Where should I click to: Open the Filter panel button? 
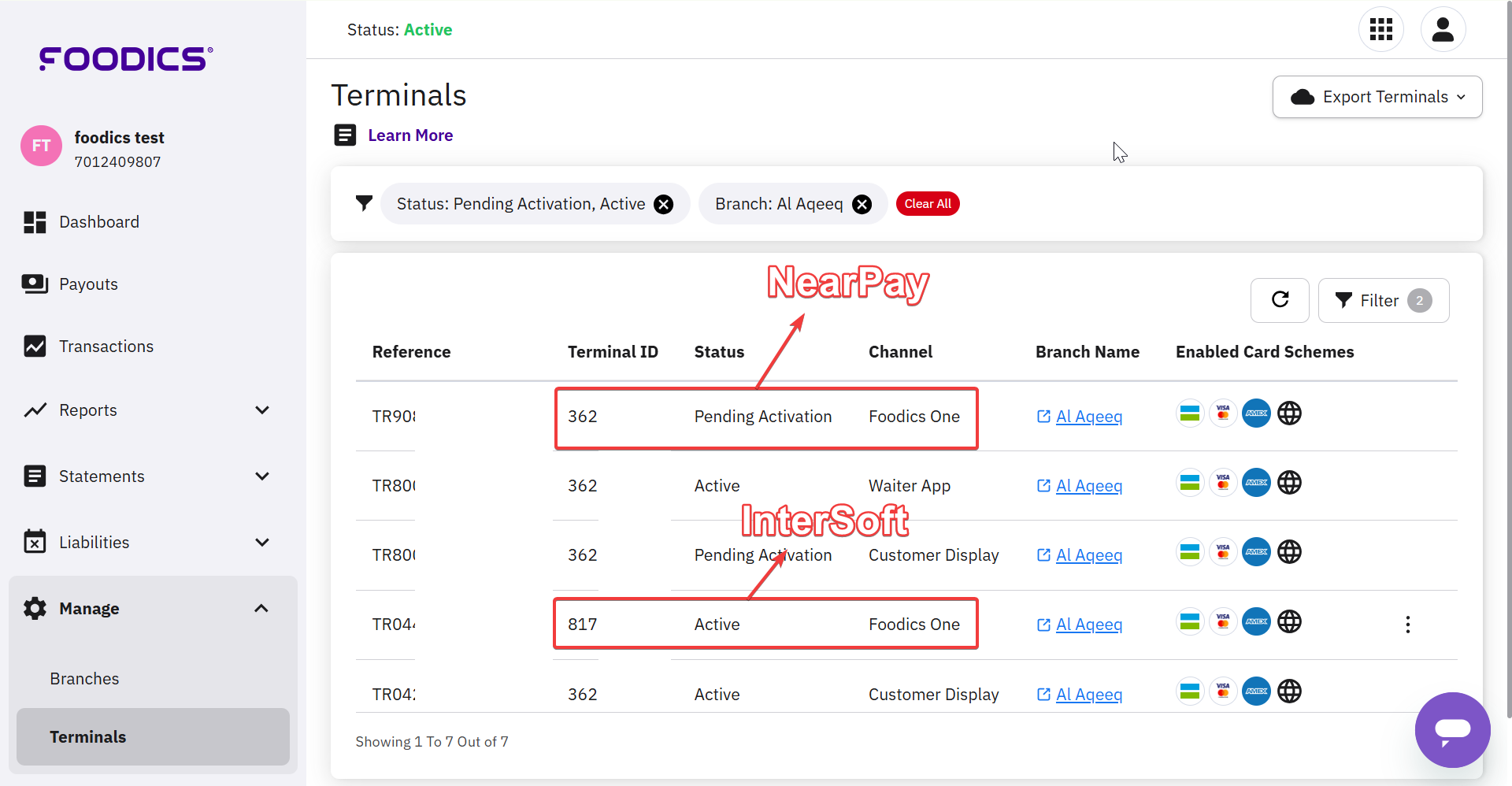click(x=1384, y=300)
